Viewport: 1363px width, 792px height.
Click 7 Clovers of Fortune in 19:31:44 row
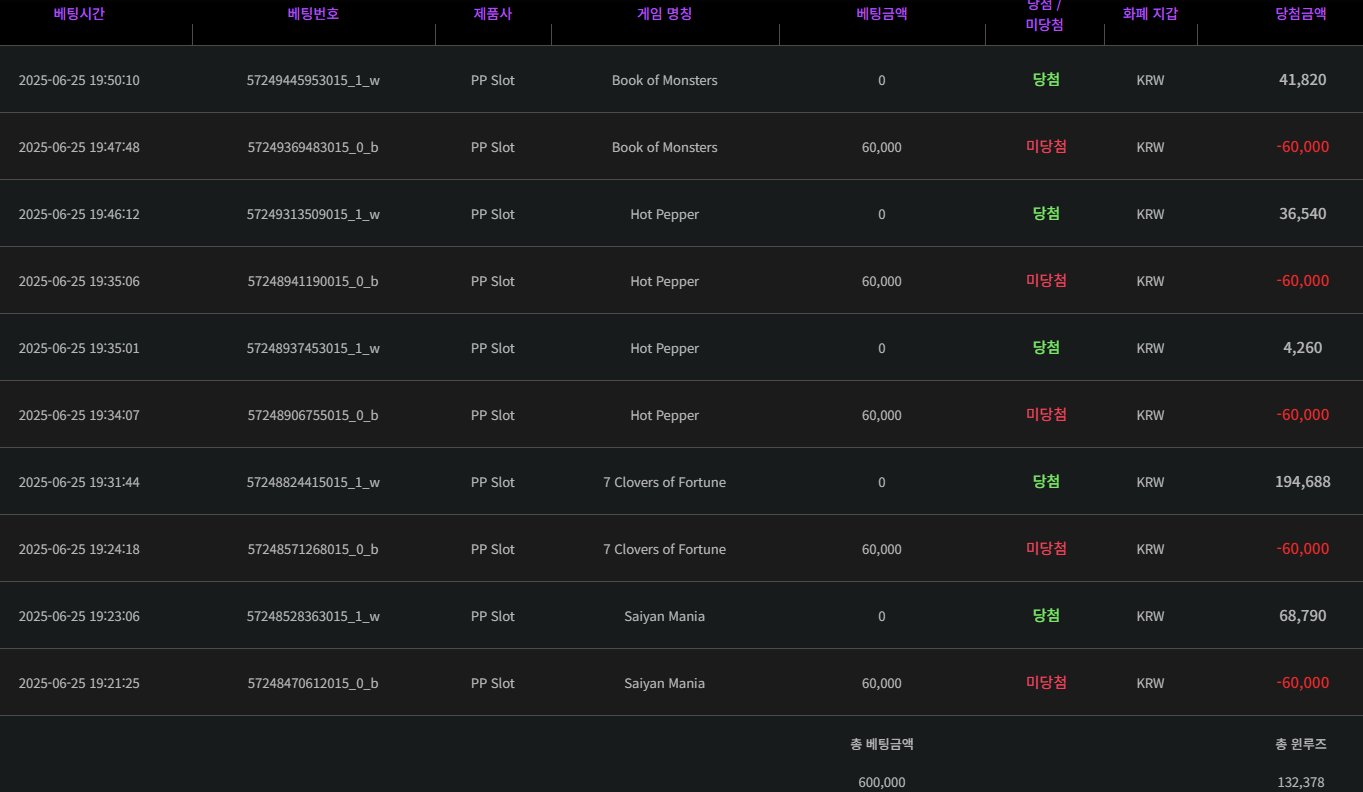pos(665,482)
